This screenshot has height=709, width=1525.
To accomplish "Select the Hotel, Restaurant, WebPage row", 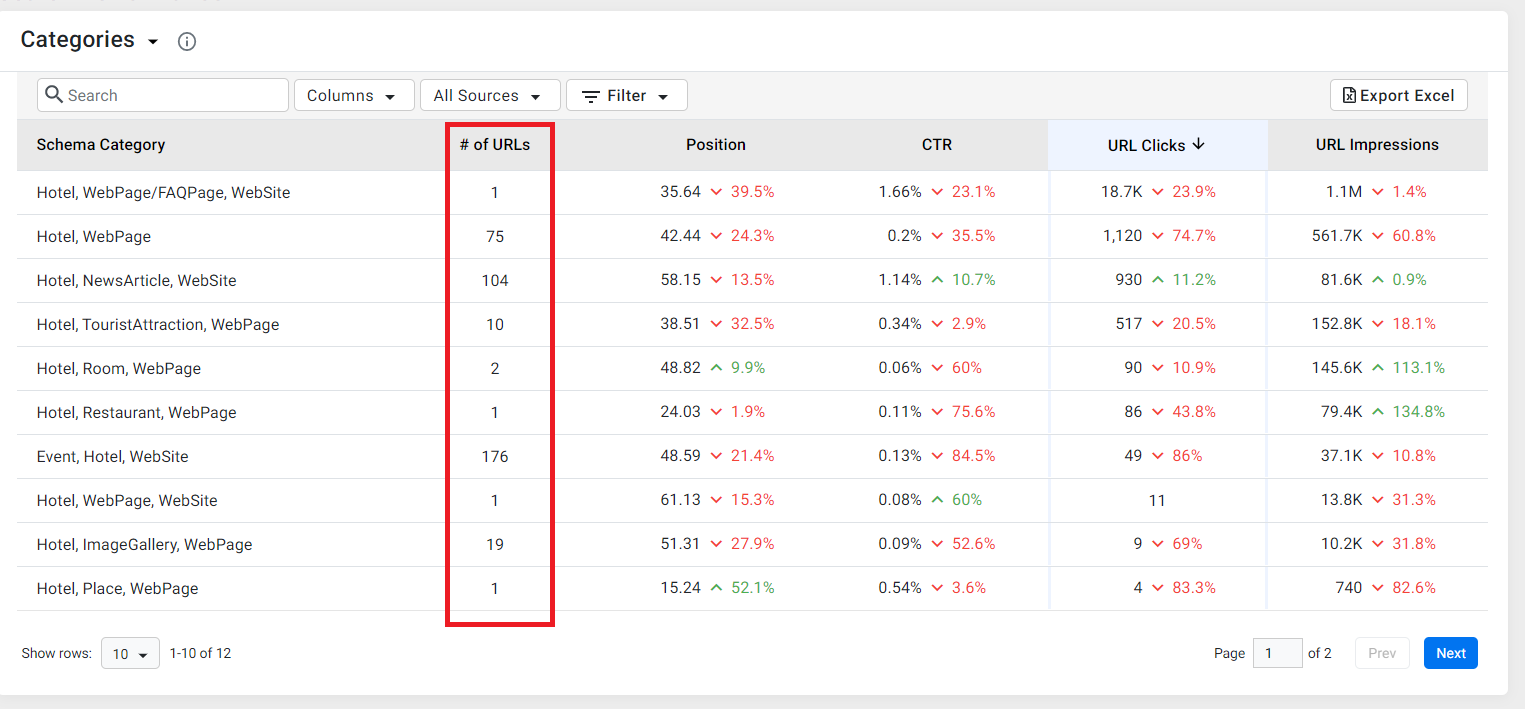I will click(752, 412).
